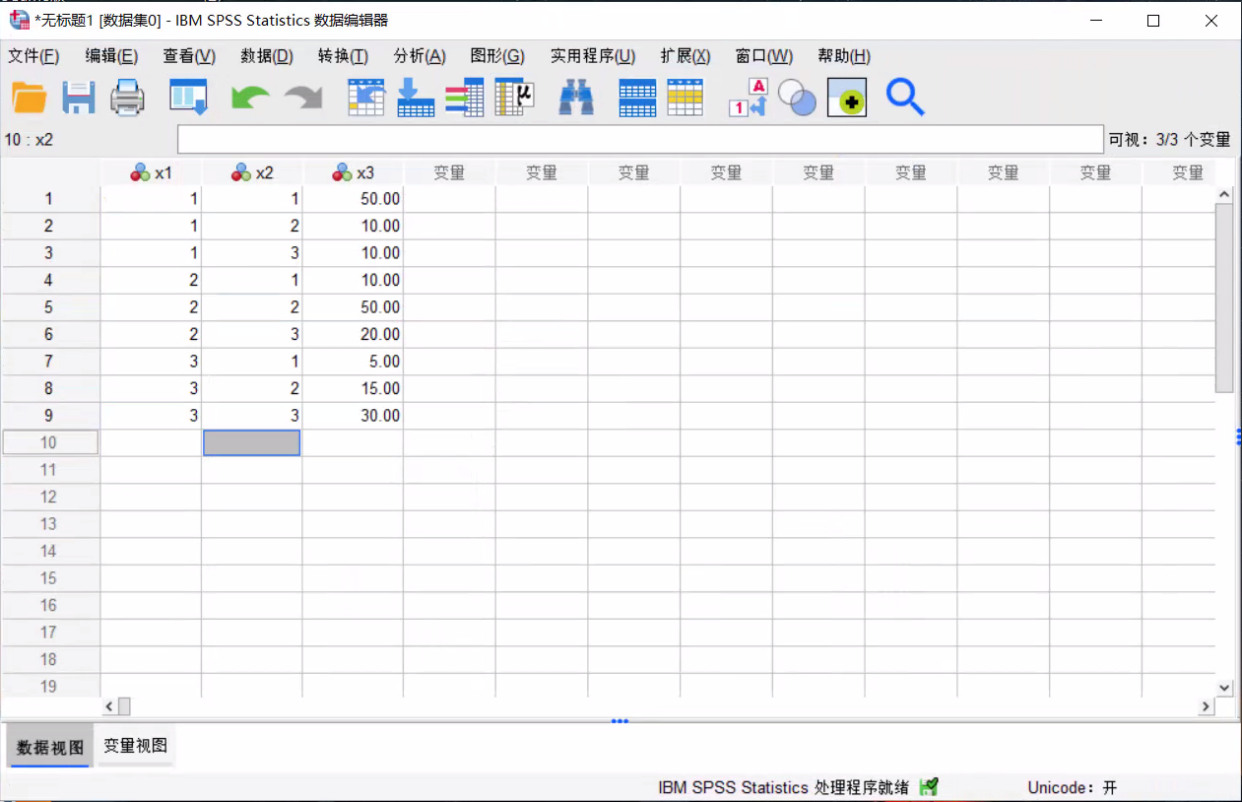Select the 数据视图 tab
The image size is (1242, 802).
[50, 747]
